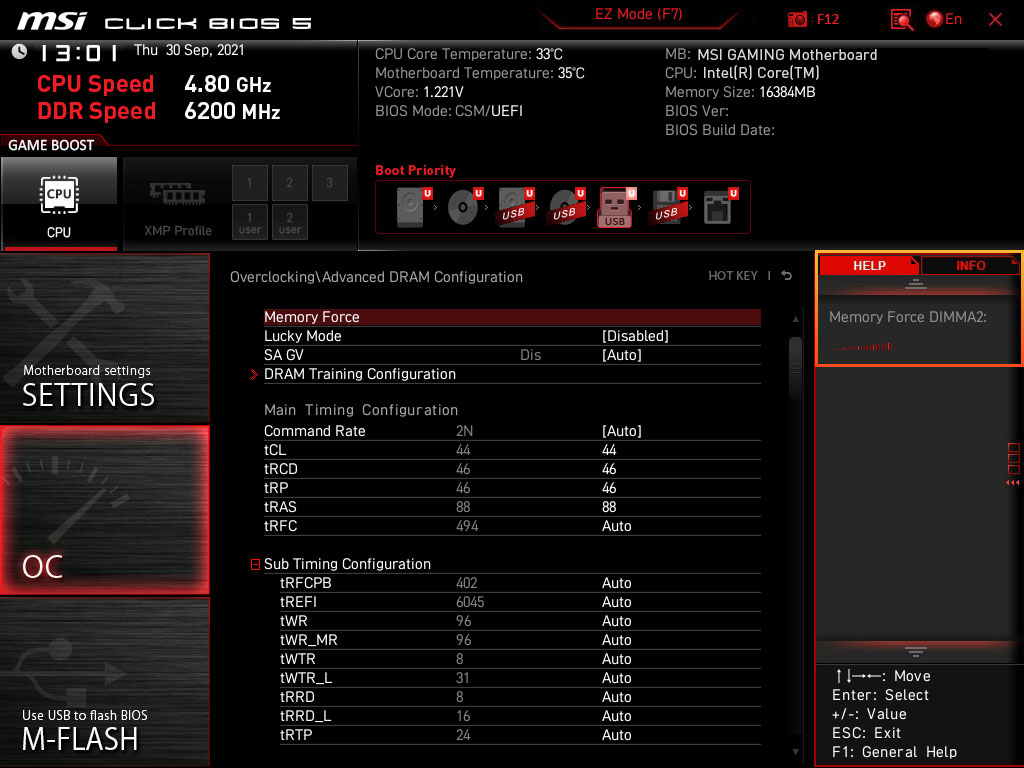Image resolution: width=1024 pixels, height=768 pixels.
Task: Expand DRAM Training Configuration submenu
Action: tap(359, 374)
